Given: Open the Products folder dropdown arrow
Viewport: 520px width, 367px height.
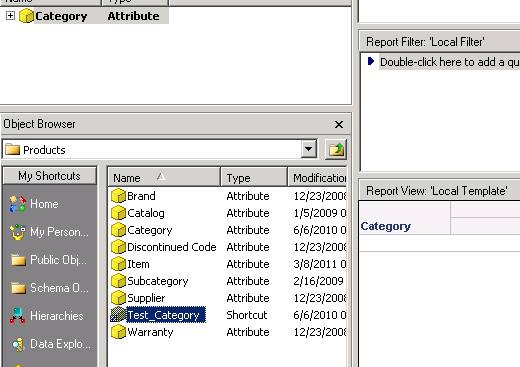Looking at the screenshot, I should (x=309, y=149).
